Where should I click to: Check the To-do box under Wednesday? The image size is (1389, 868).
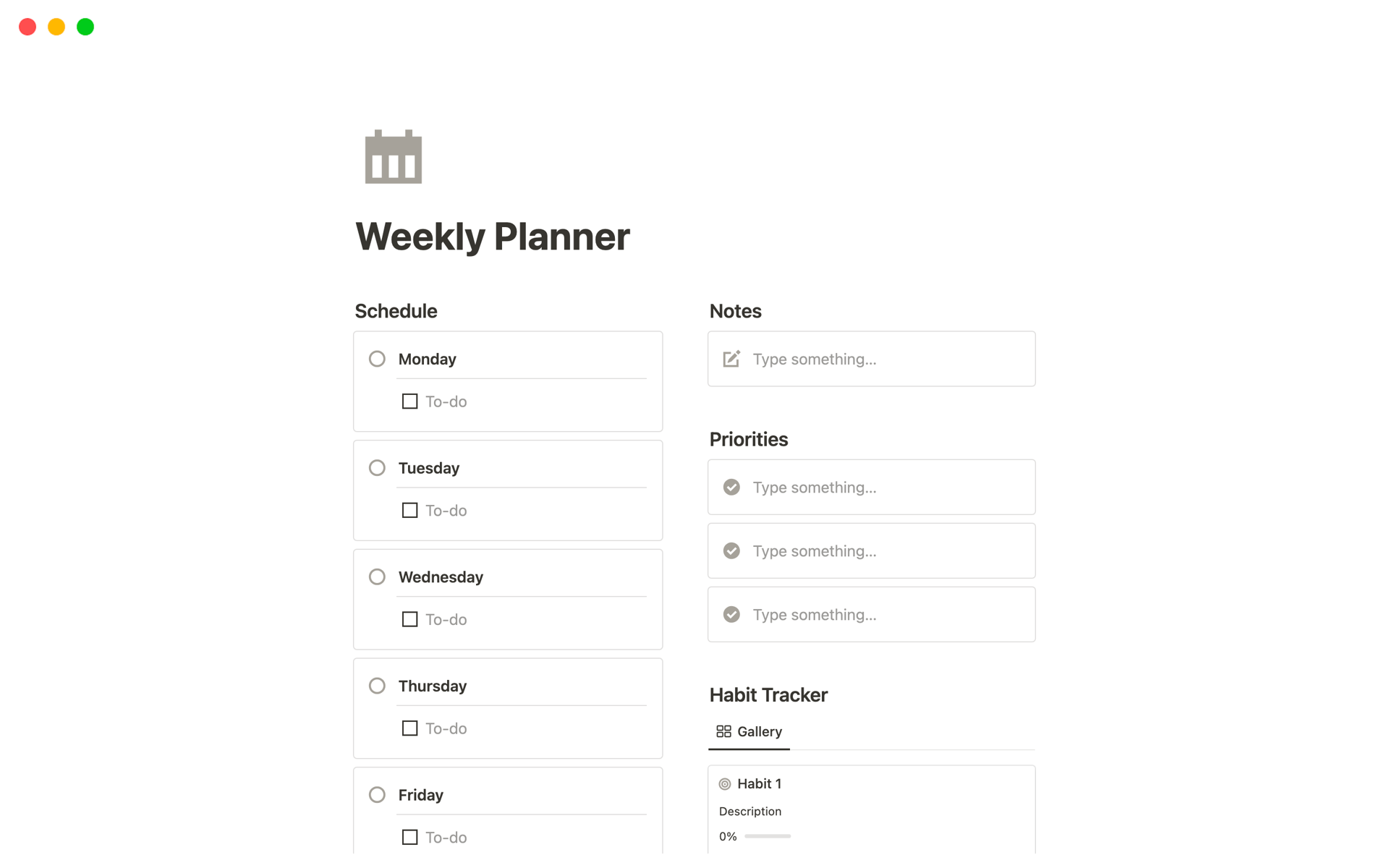pos(409,619)
